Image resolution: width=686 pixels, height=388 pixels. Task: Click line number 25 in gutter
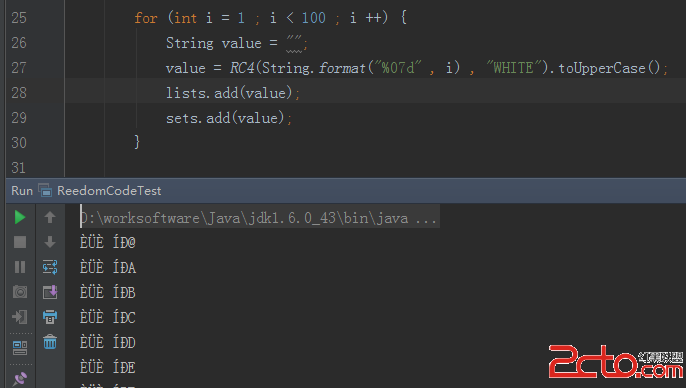(19, 18)
